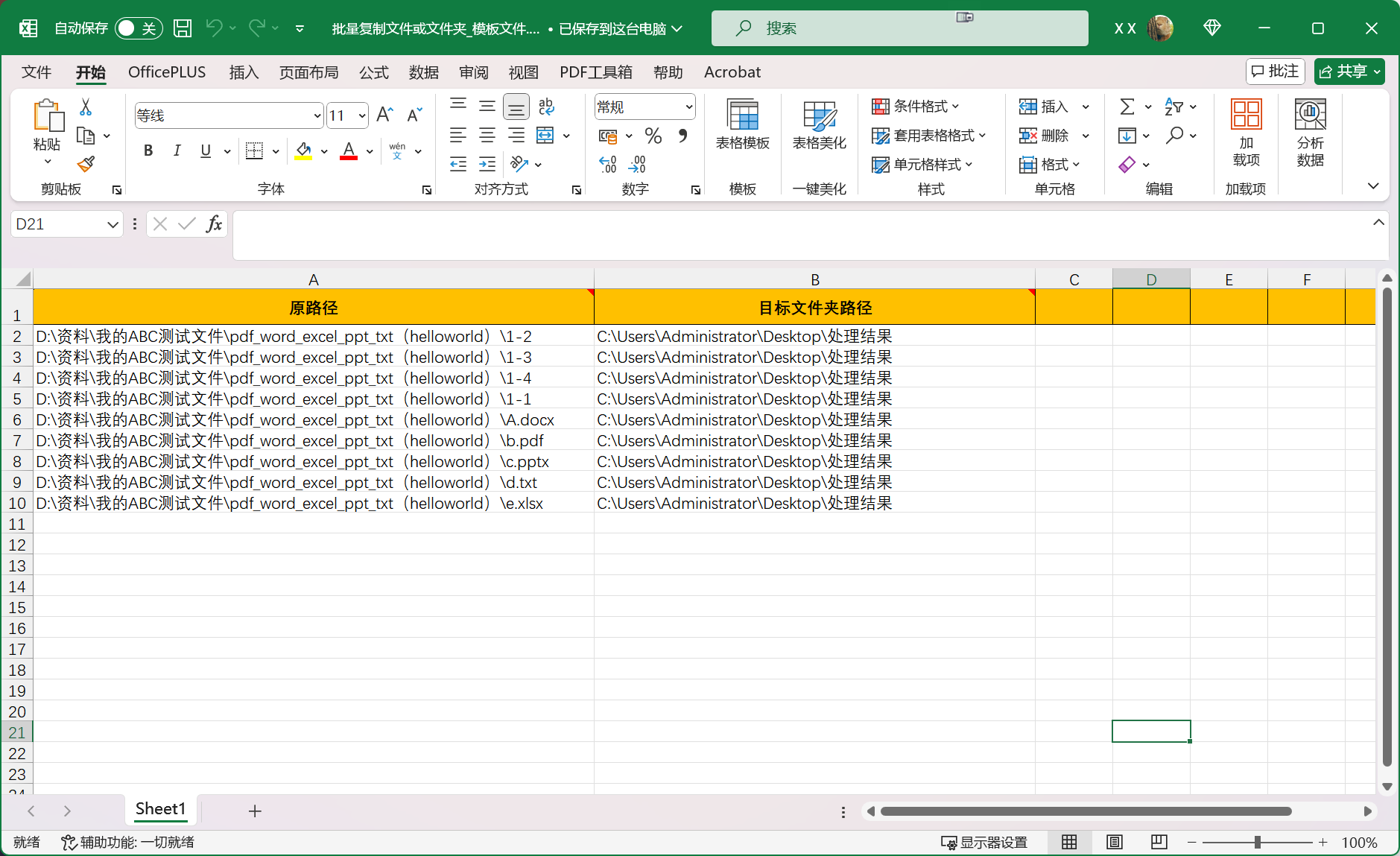The image size is (1400, 856).
Task: Toggle italic formatting
Action: (177, 151)
